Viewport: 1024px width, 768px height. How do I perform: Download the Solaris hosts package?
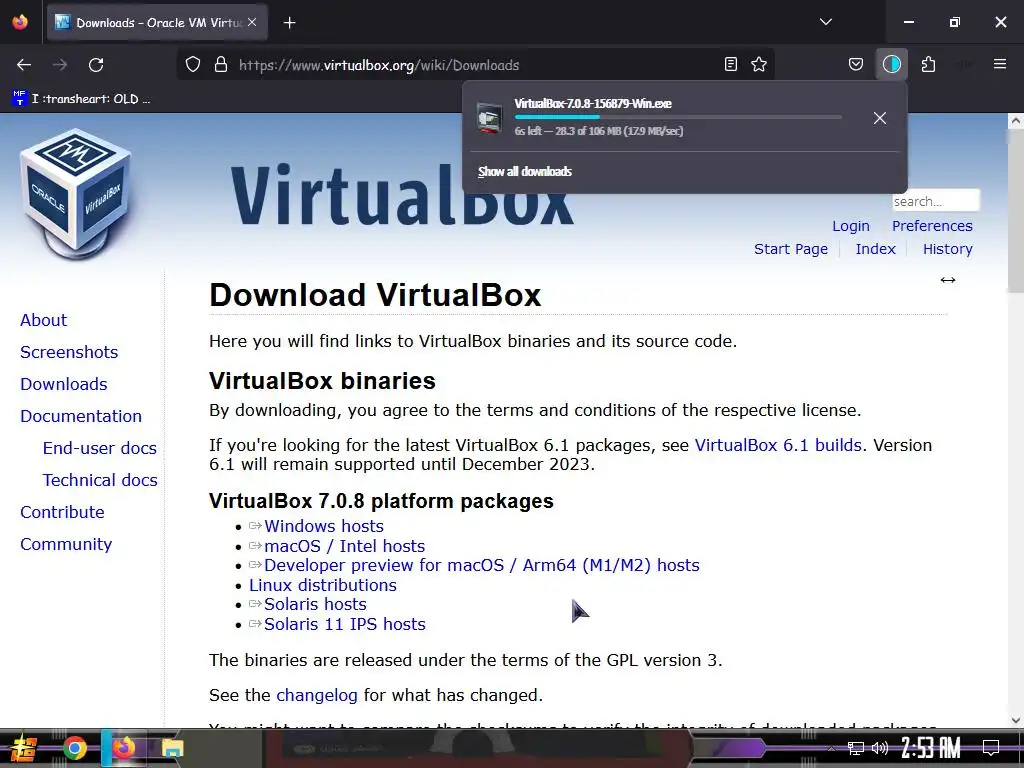(315, 605)
